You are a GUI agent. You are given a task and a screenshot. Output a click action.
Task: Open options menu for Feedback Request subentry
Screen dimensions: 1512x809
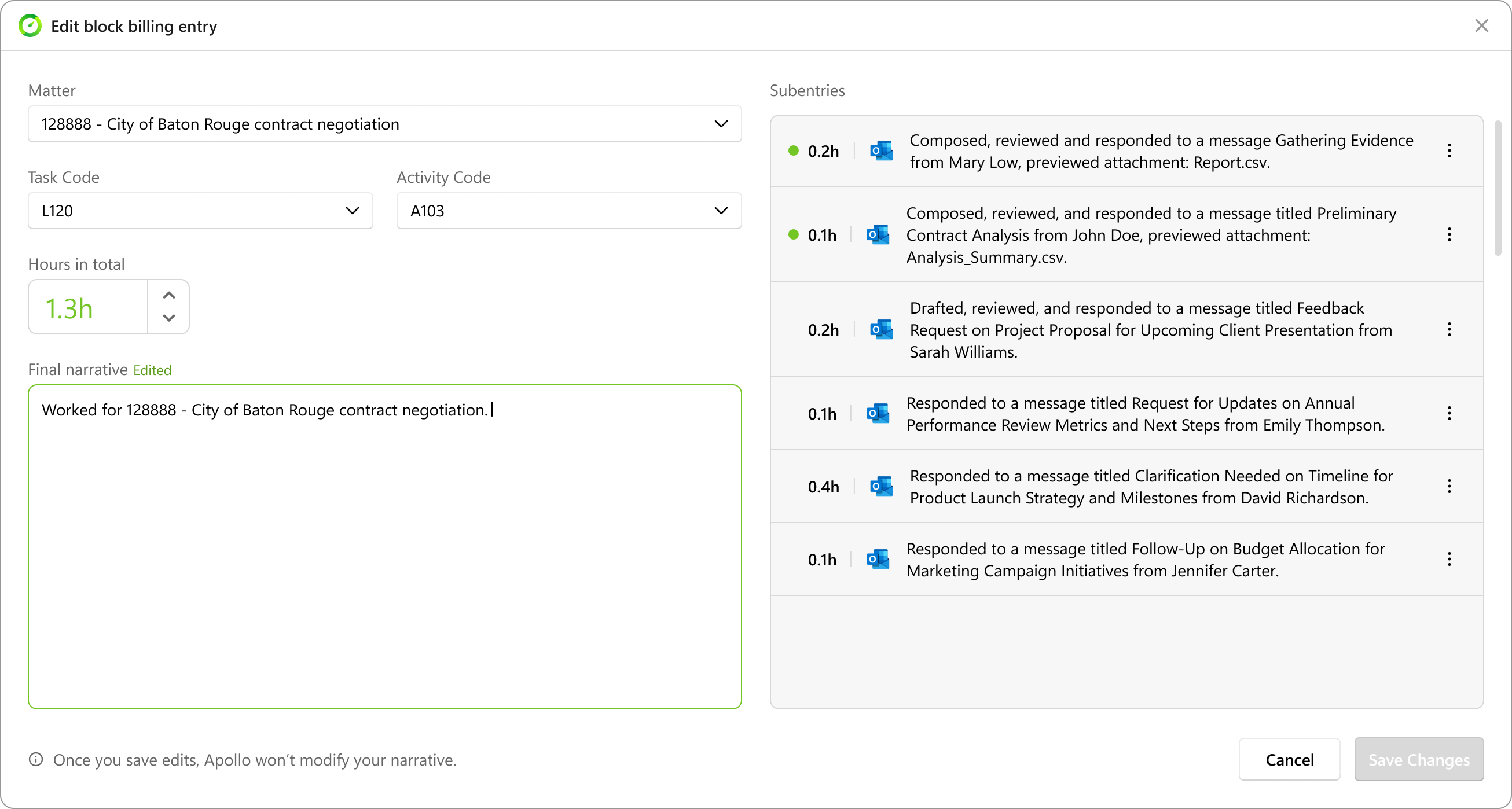(x=1449, y=330)
